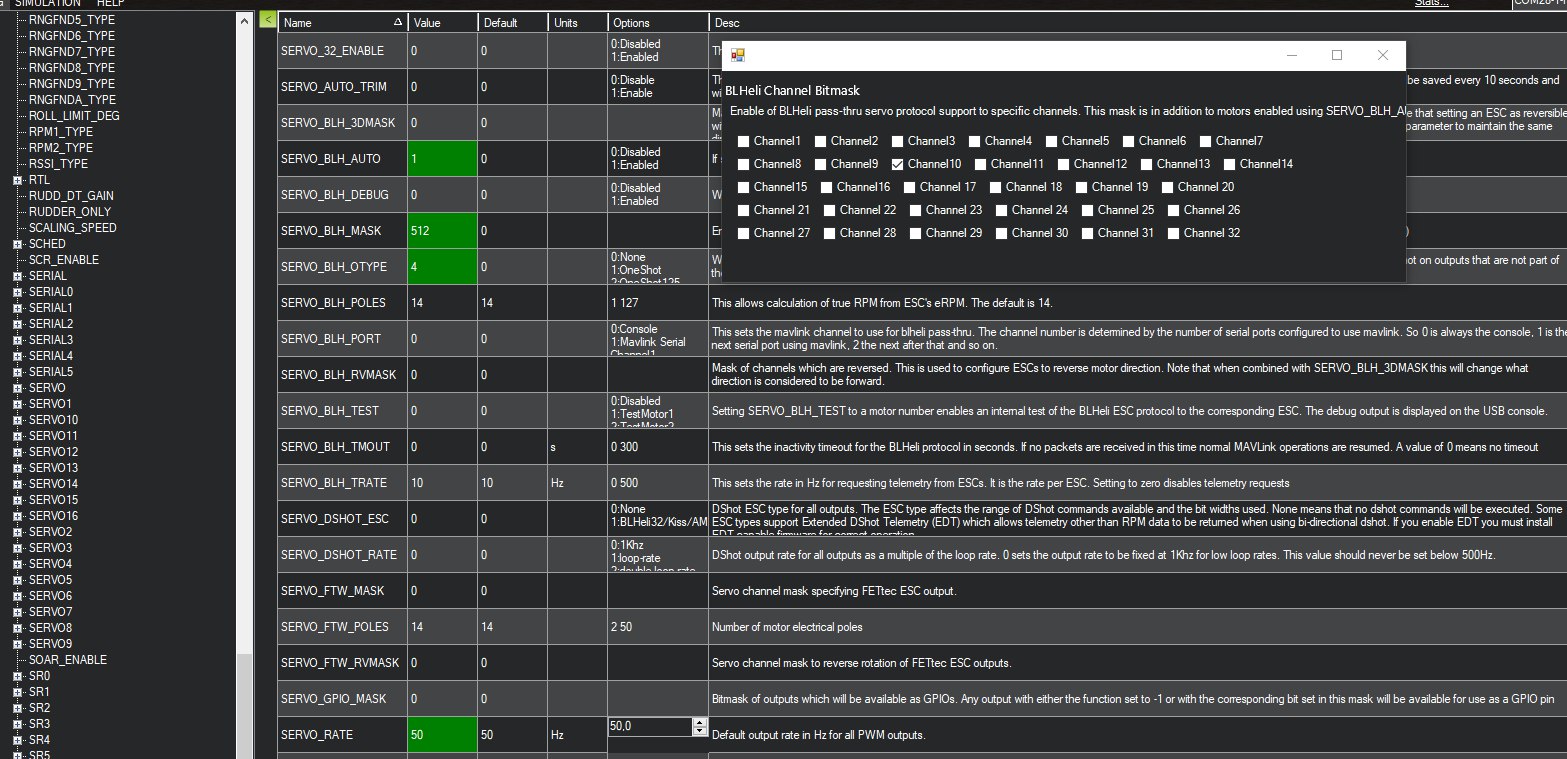The image size is (1567, 759).
Task: Click the green collapse panel arrow icon
Action: pyautogui.click(x=267, y=19)
